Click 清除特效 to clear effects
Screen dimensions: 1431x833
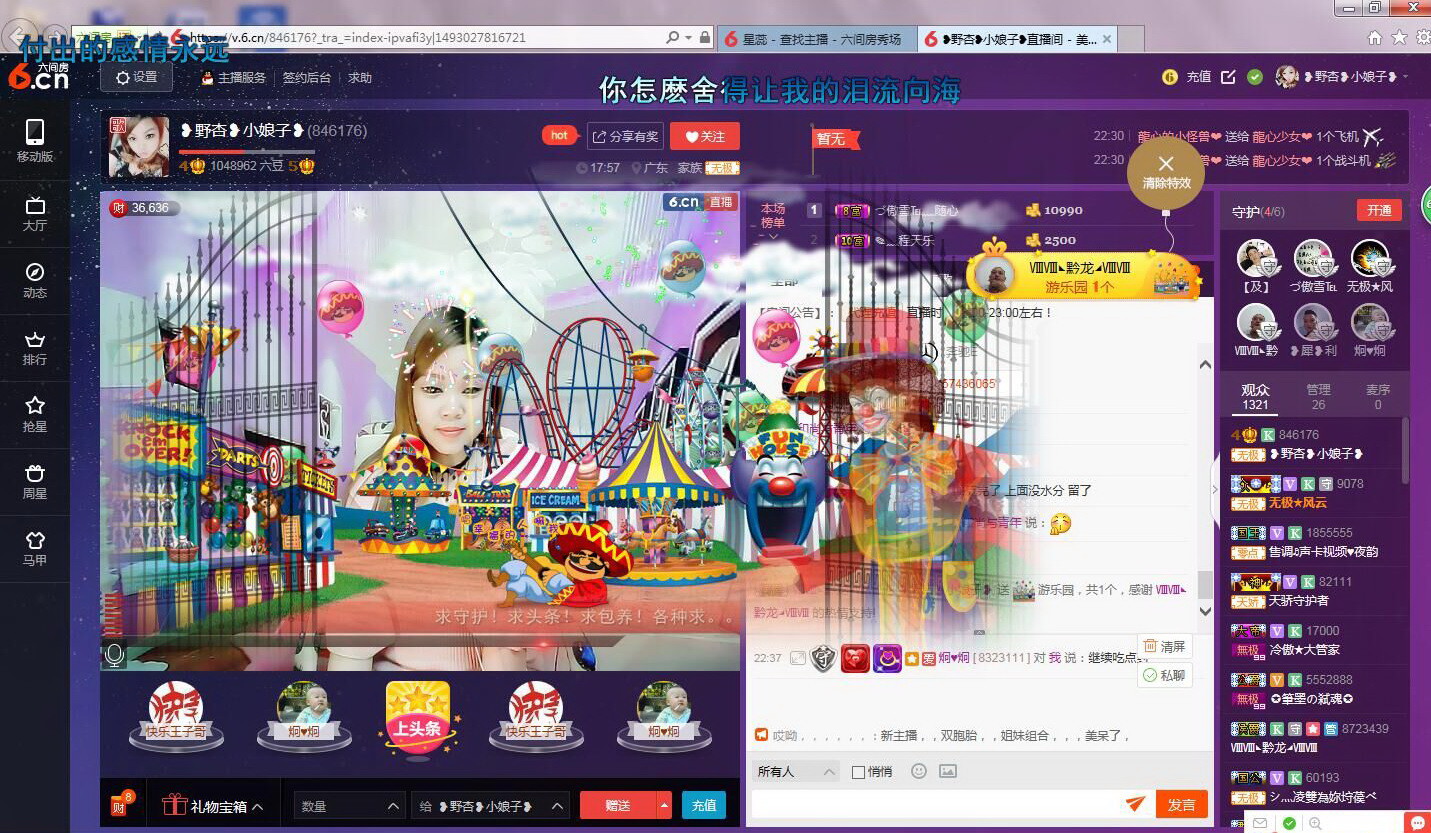click(1166, 172)
